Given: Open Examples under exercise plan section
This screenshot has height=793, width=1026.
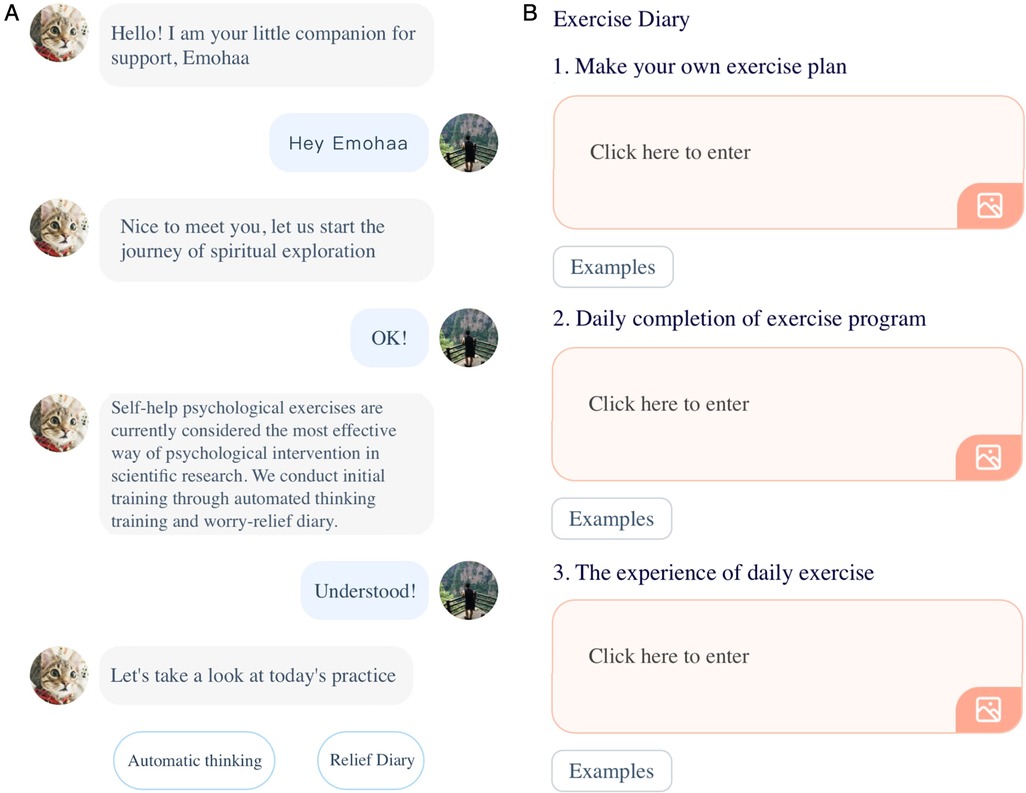Looking at the screenshot, I should [x=613, y=267].
